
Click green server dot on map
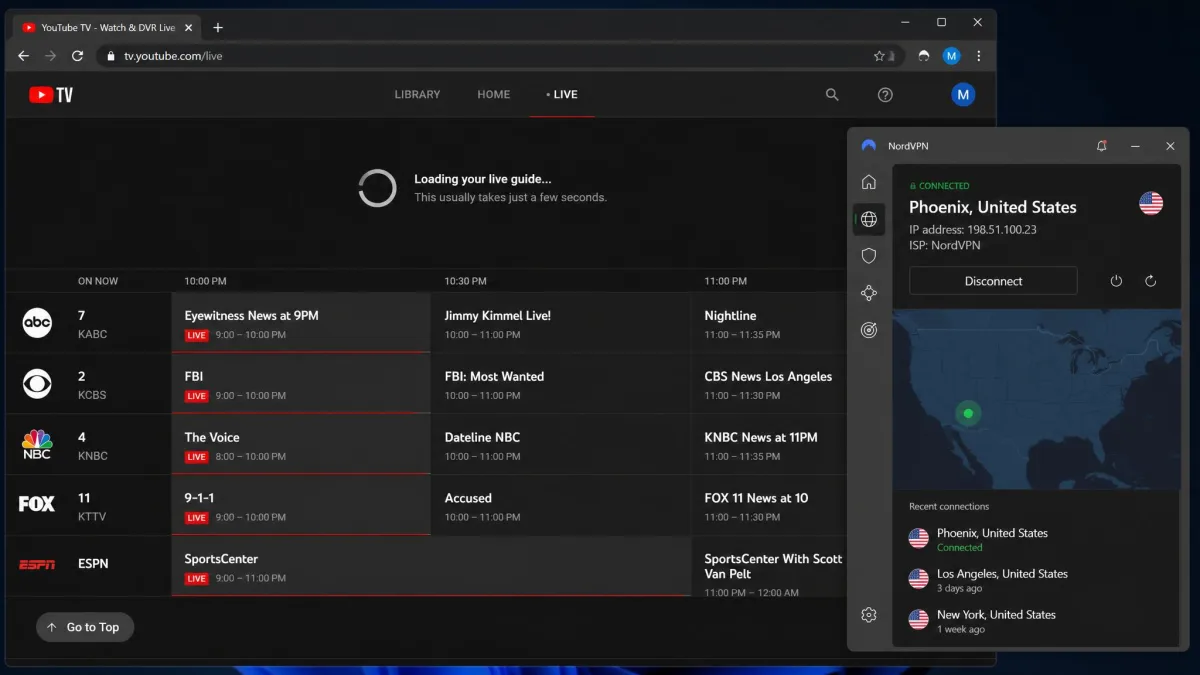point(967,413)
